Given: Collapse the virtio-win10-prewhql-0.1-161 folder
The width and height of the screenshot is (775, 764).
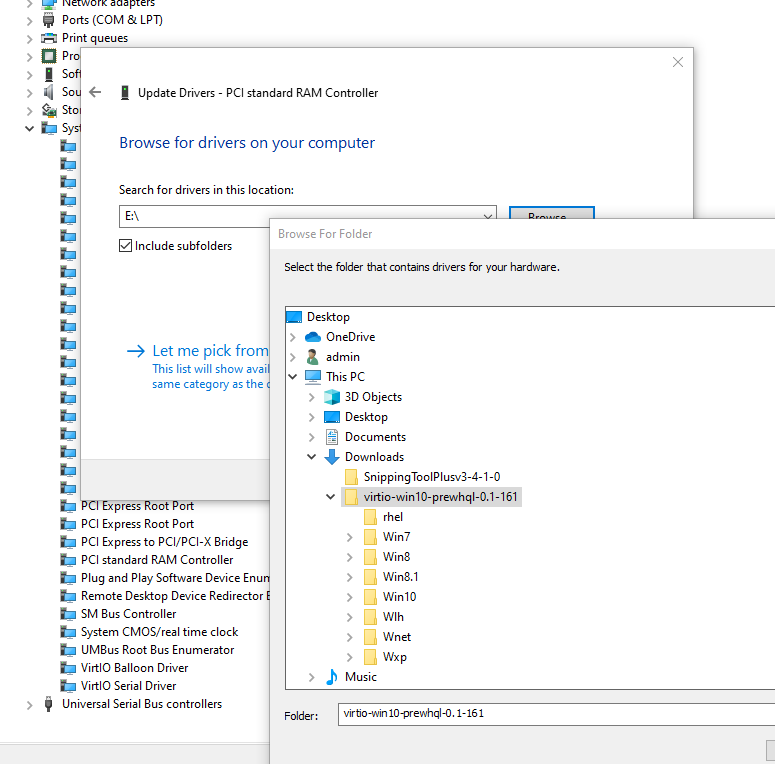Looking at the screenshot, I should pyautogui.click(x=331, y=497).
